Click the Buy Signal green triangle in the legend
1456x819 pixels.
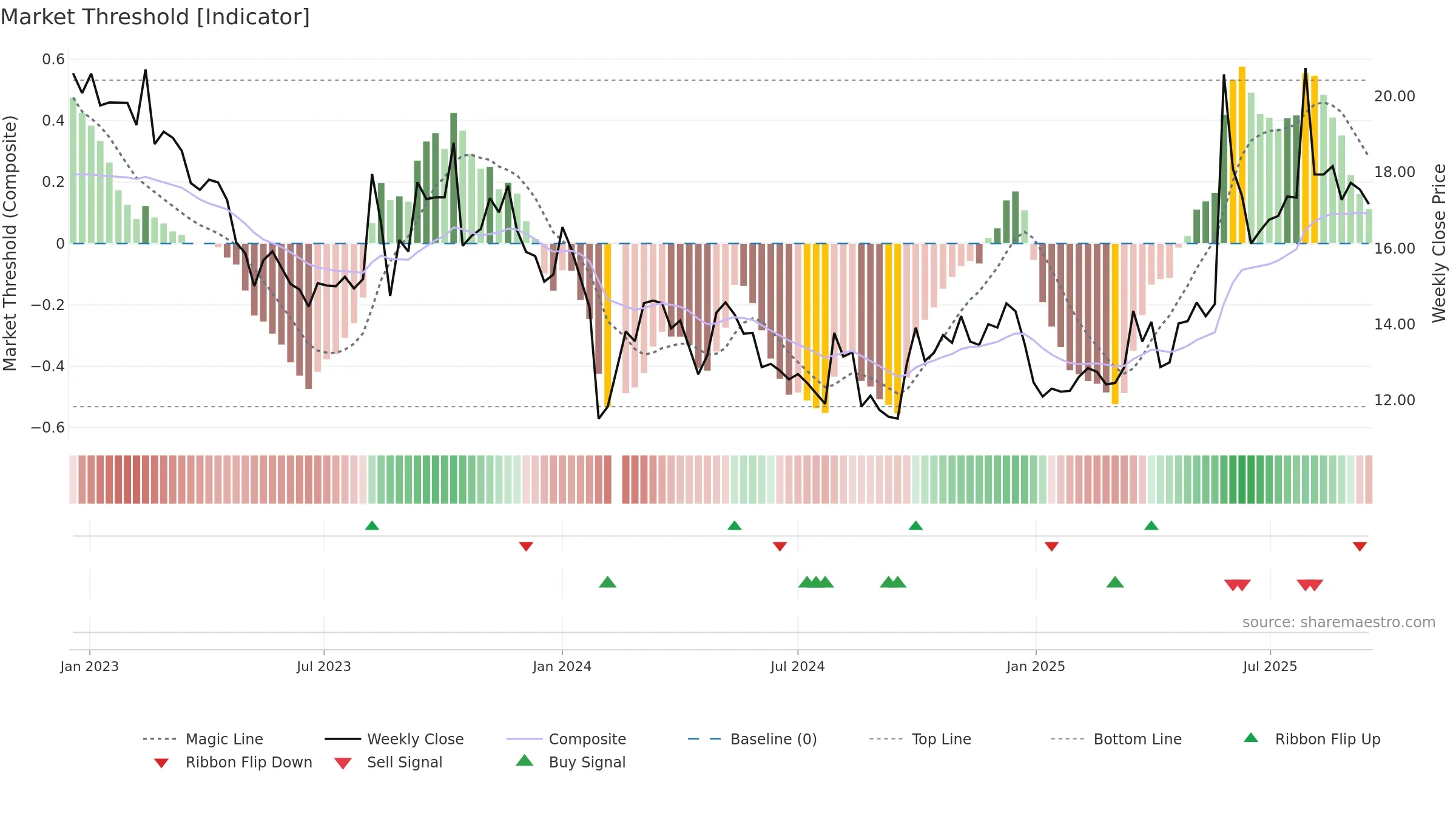525,760
